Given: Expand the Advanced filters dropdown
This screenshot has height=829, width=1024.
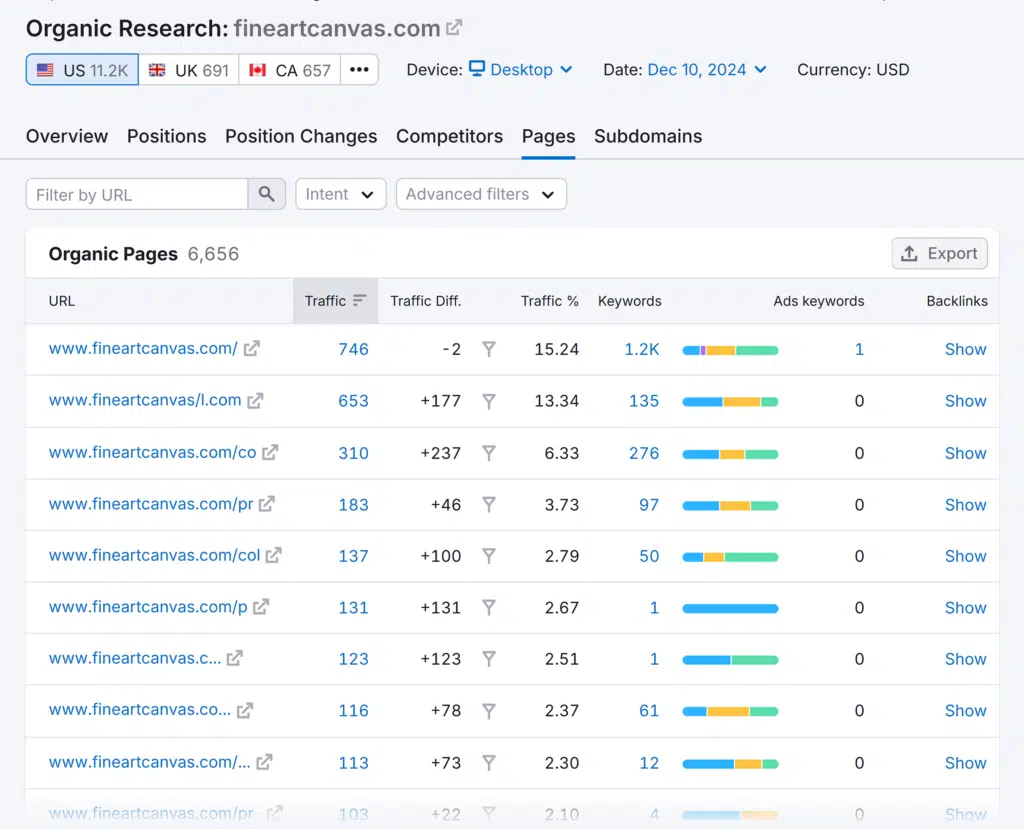Looking at the screenshot, I should (481, 194).
